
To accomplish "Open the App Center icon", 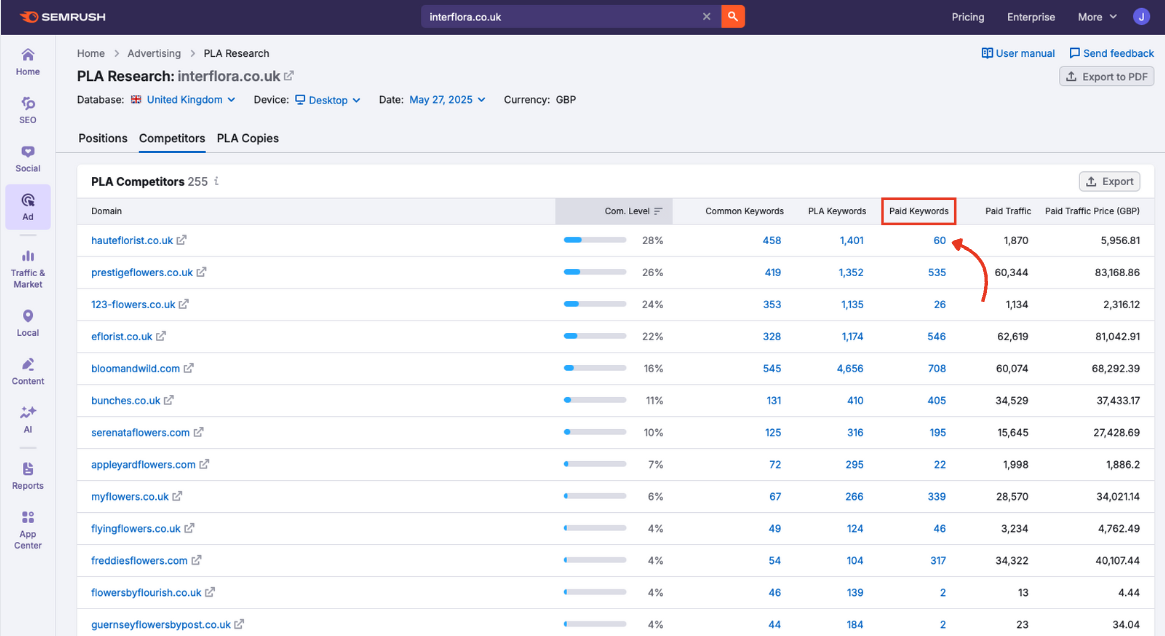I will point(28,529).
